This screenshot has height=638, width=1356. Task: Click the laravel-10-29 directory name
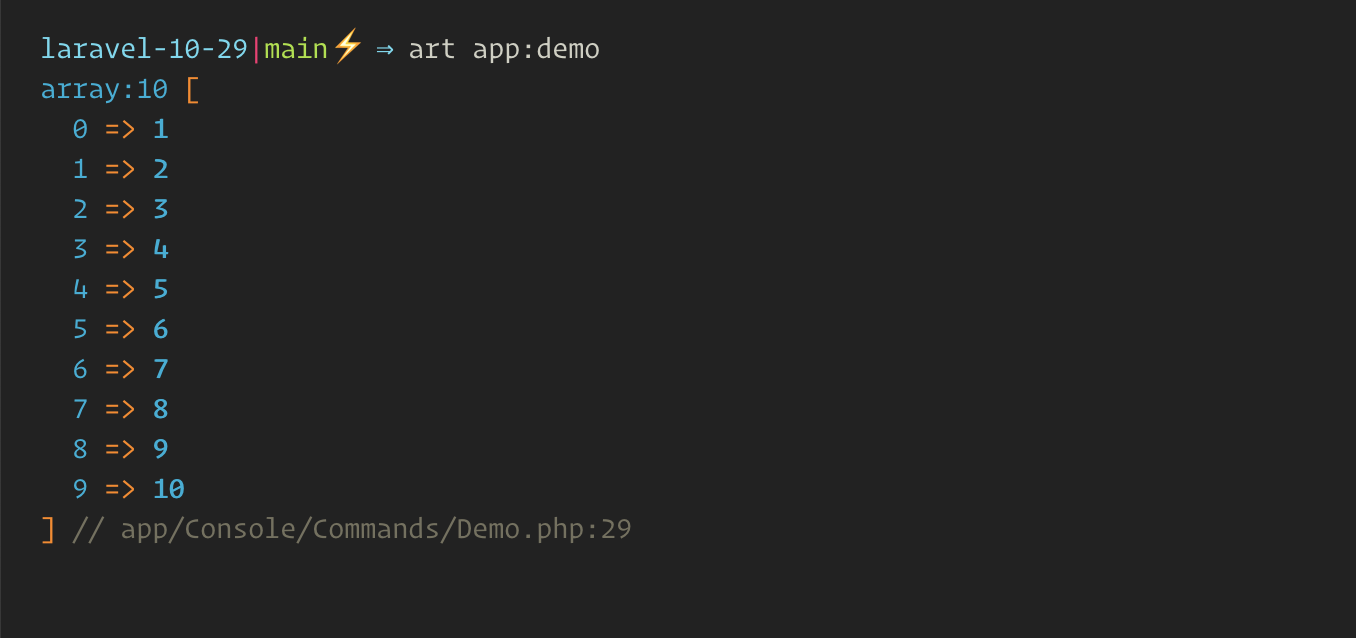click(144, 48)
